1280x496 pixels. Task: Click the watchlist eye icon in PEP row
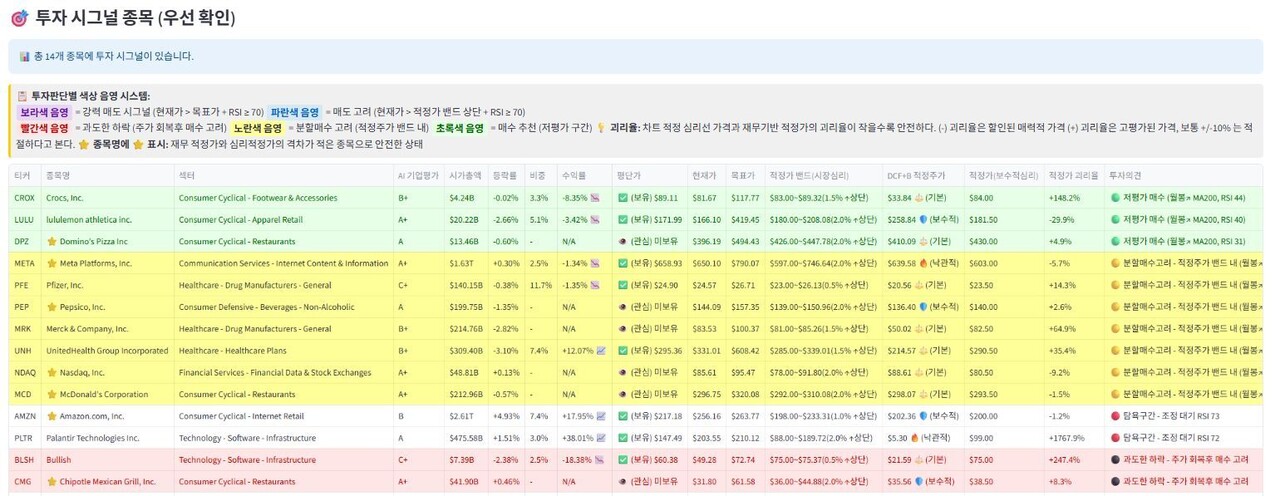tap(623, 307)
